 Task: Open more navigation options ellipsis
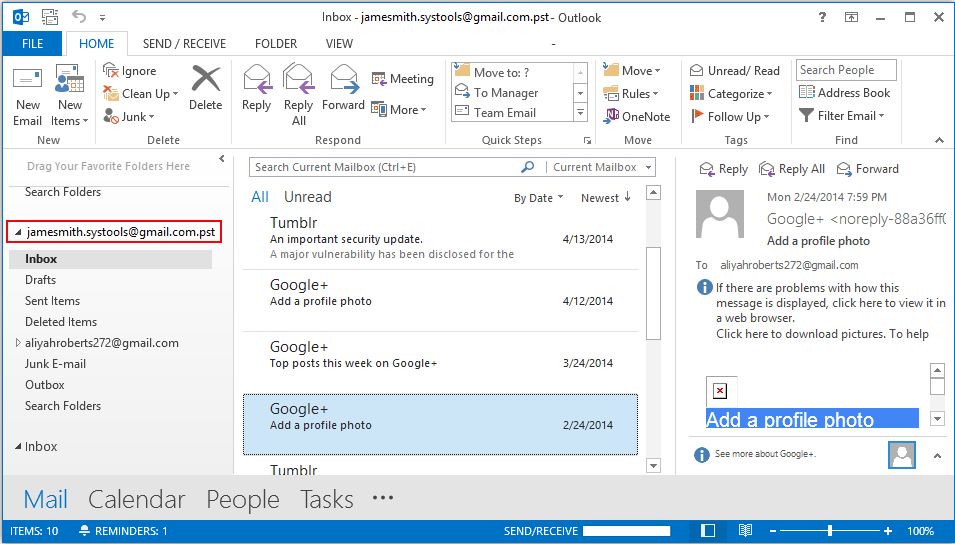click(382, 498)
